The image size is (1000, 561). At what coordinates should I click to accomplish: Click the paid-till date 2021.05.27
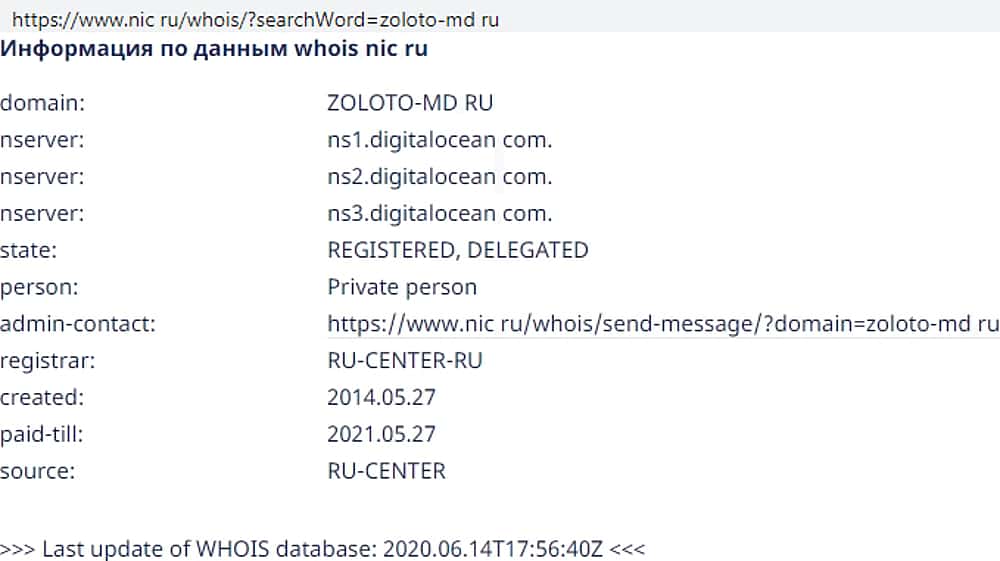pos(381,434)
